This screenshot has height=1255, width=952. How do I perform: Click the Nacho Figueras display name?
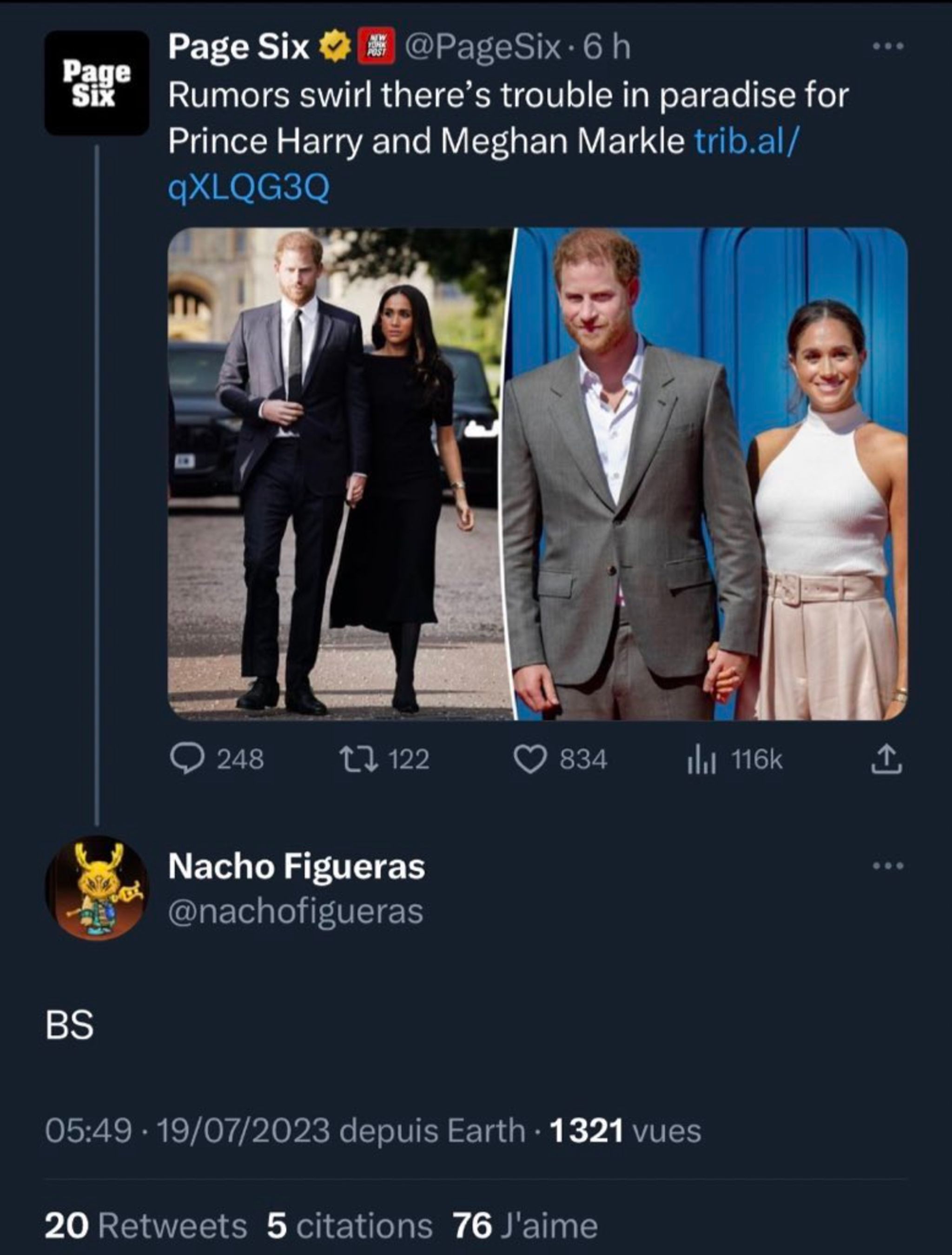pyautogui.click(x=296, y=866)
